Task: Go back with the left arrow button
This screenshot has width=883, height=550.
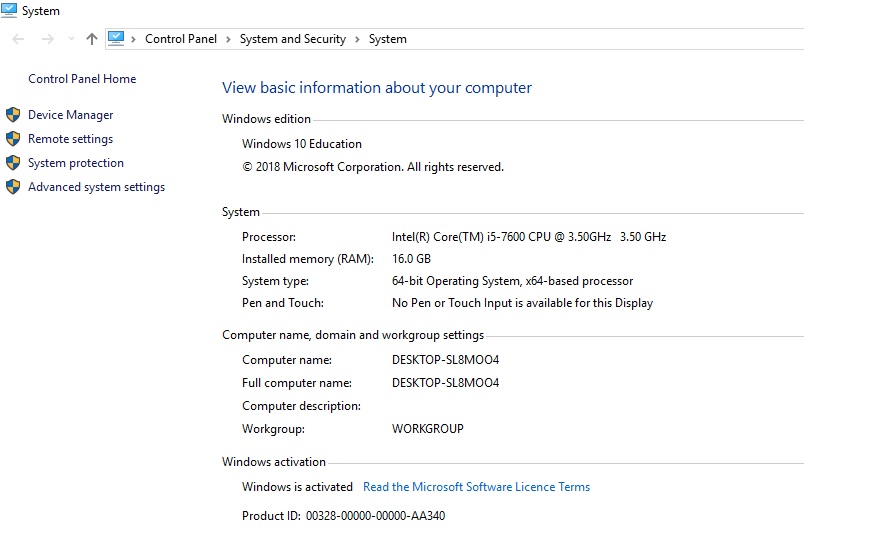Action: 18,39
